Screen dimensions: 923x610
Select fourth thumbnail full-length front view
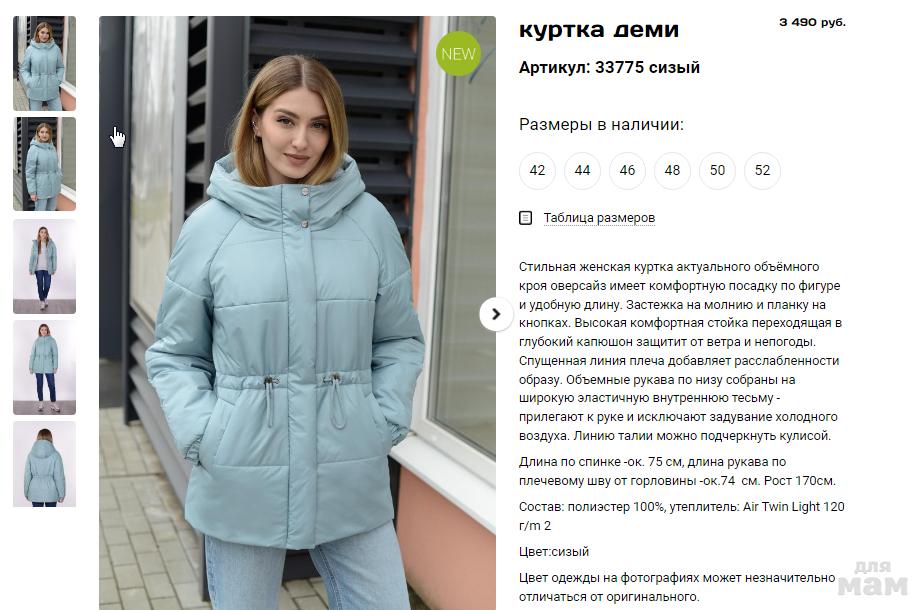pos(45,367)
